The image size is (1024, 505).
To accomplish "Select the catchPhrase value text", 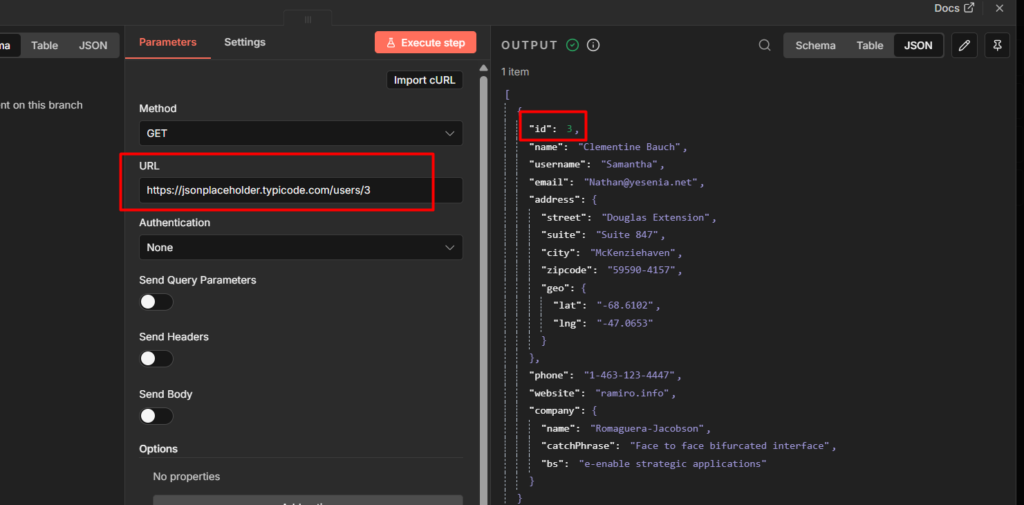I will [731, 446].
